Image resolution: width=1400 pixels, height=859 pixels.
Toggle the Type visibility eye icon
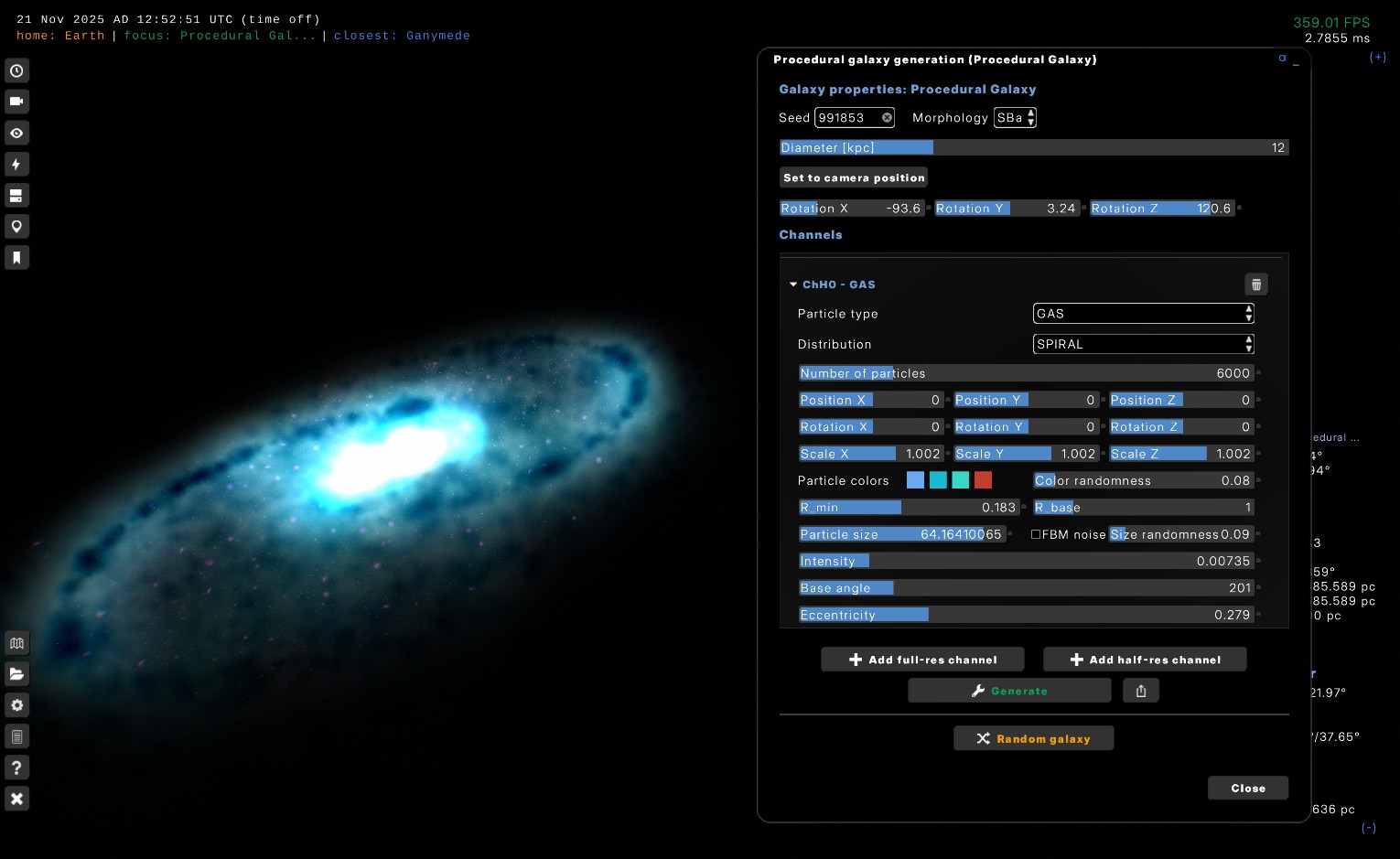(16, 134)
